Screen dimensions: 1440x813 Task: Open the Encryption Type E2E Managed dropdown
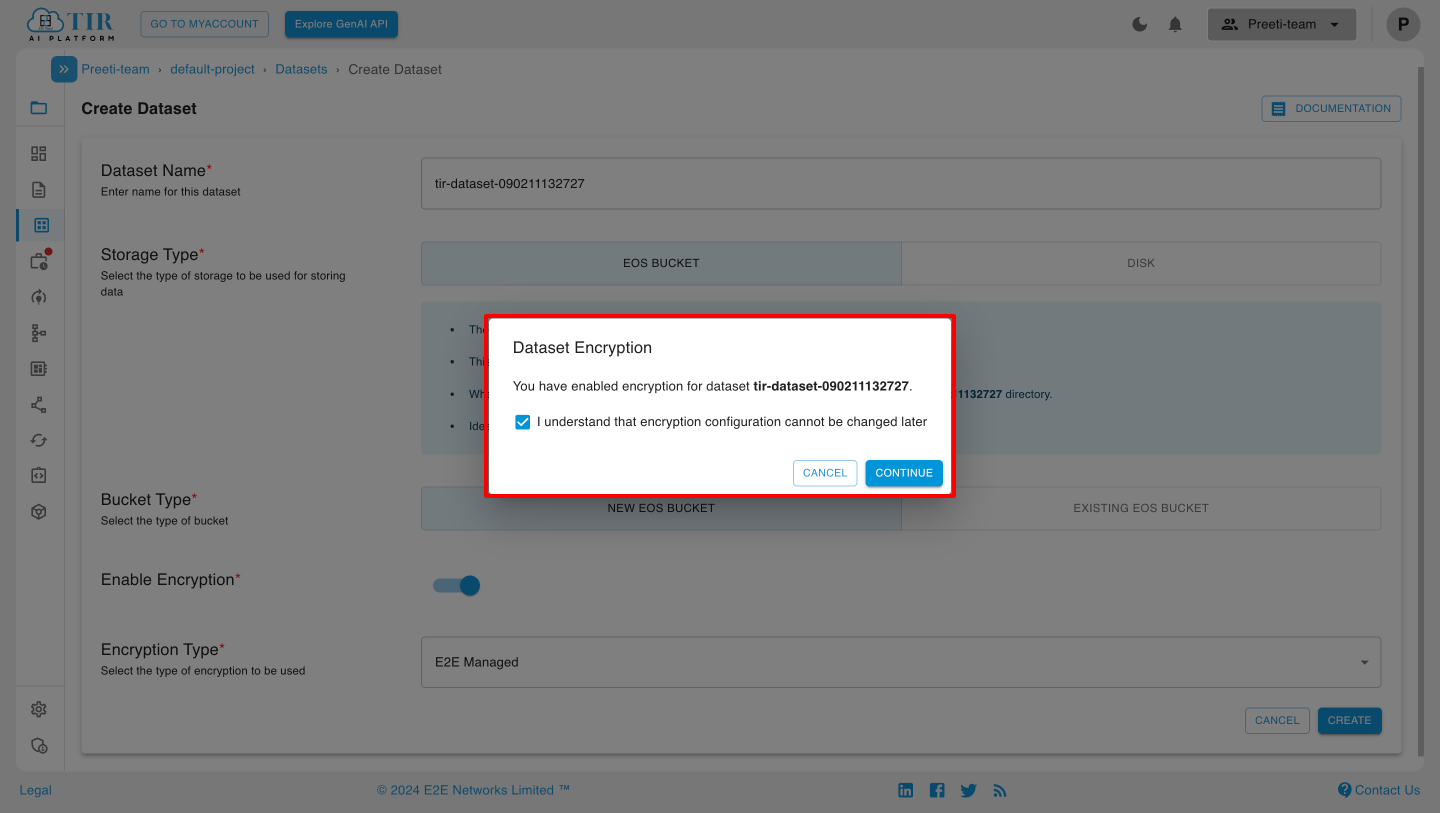(x=901, y=662)
